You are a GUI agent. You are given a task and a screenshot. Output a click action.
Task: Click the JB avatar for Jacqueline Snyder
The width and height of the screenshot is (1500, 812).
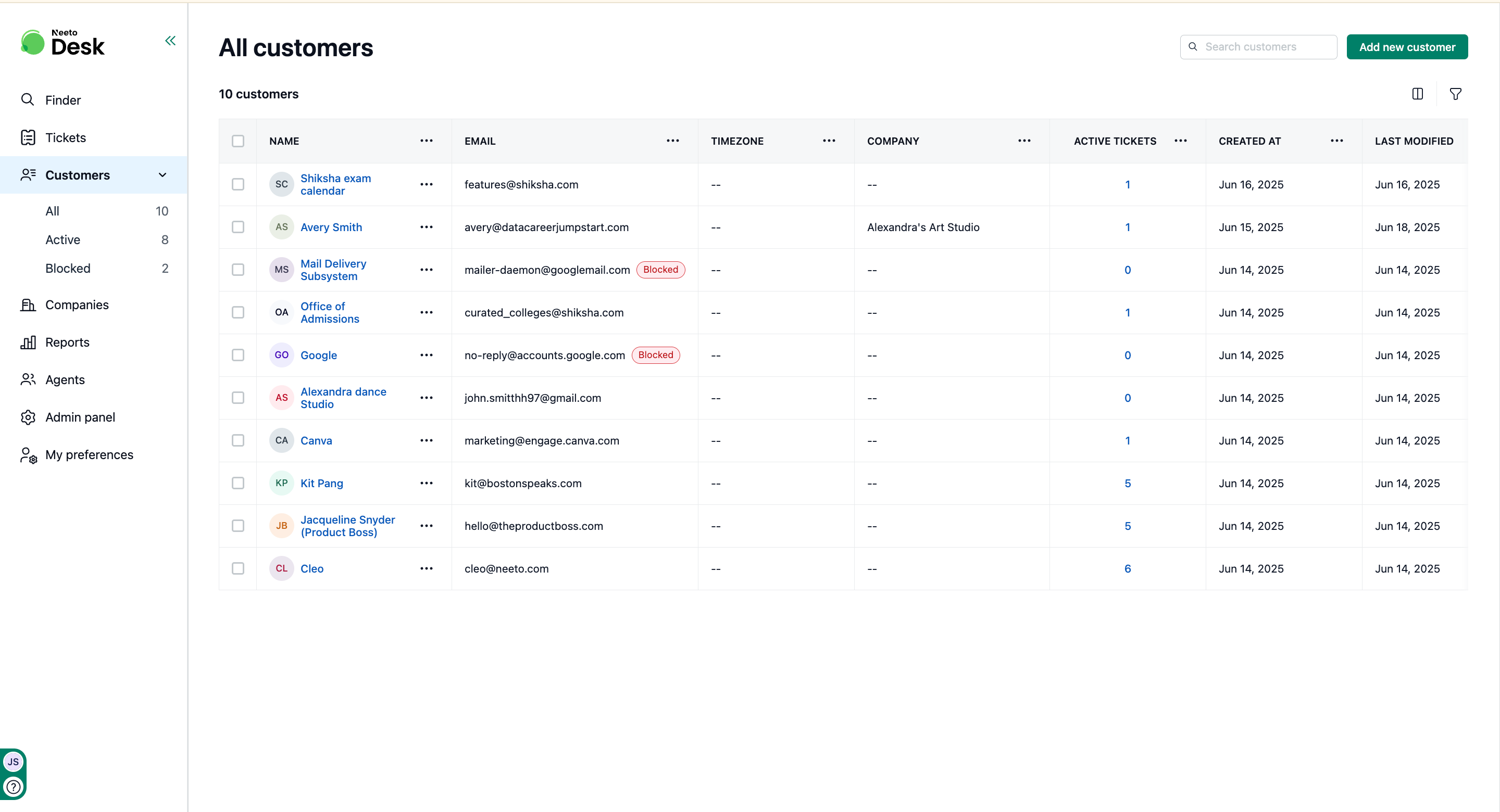[x=281, y=526]
